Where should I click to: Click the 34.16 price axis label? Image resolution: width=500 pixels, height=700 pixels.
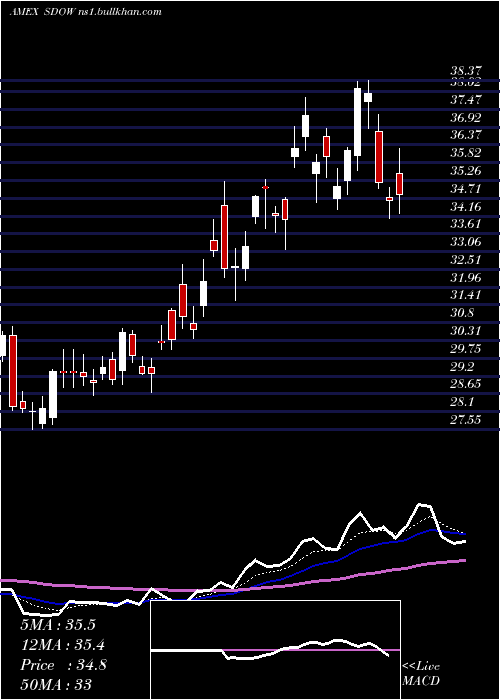[466, 206]
